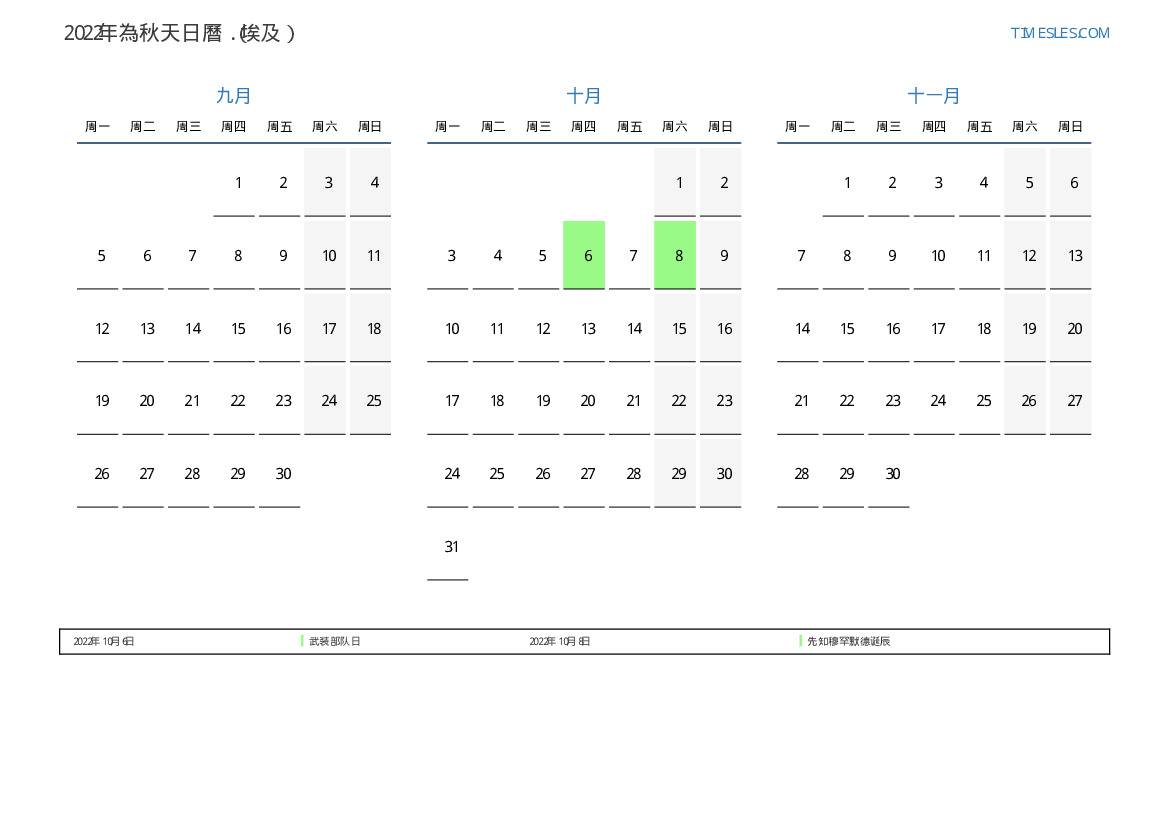The height and width of the screenshot is (827, 1169).
Task: Click the TIMESLES.COM link
Action: pos(1059,33)
